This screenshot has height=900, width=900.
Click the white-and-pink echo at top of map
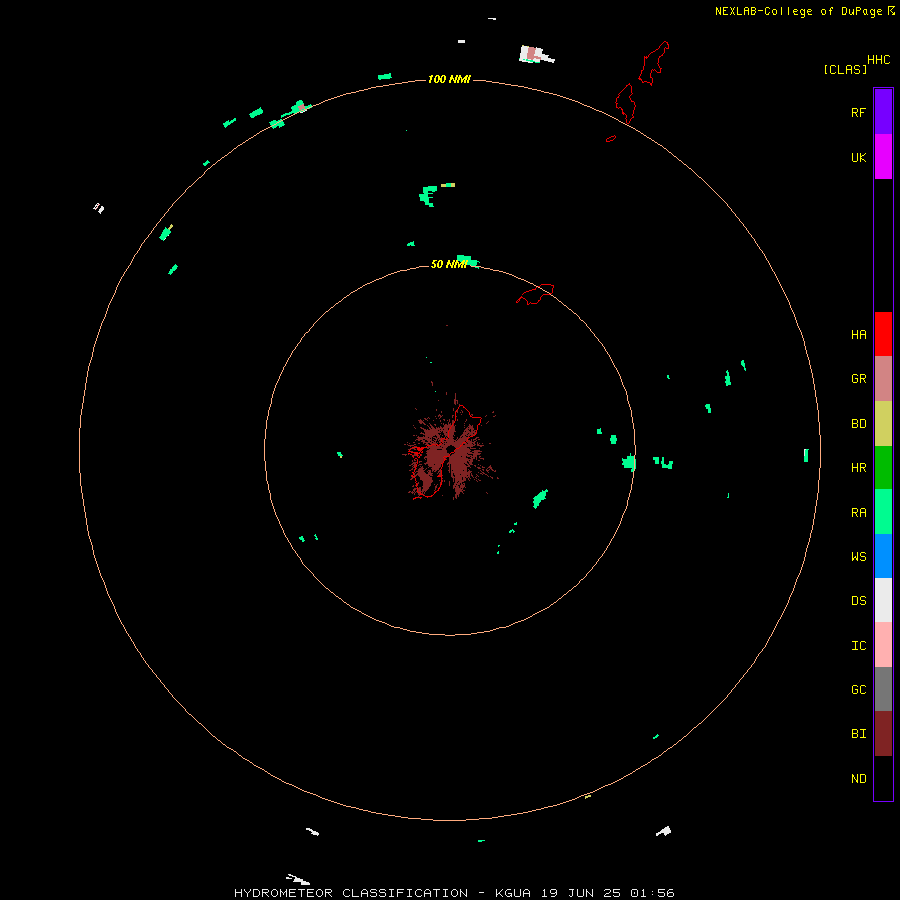click(x=536, y=55)
